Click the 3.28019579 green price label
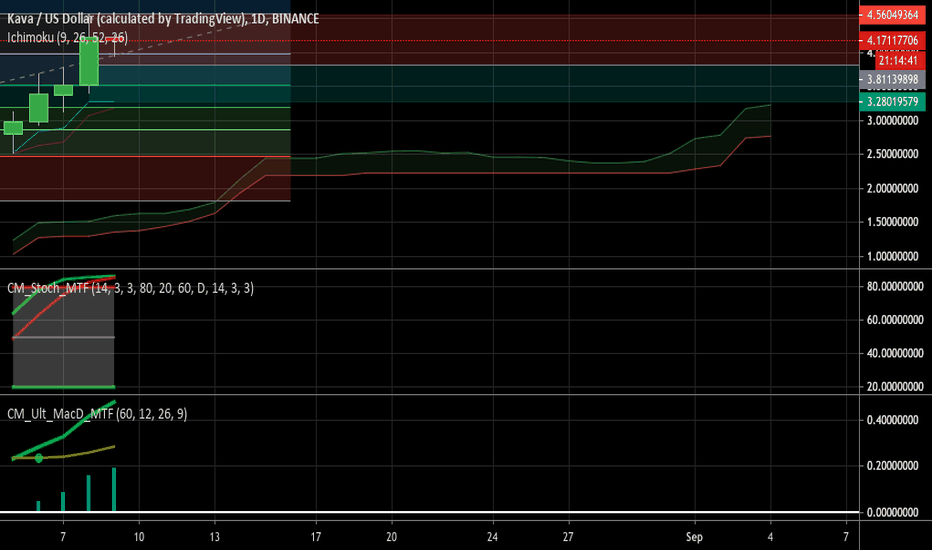This screenshot has width=932, height=550. pos(892,102)
